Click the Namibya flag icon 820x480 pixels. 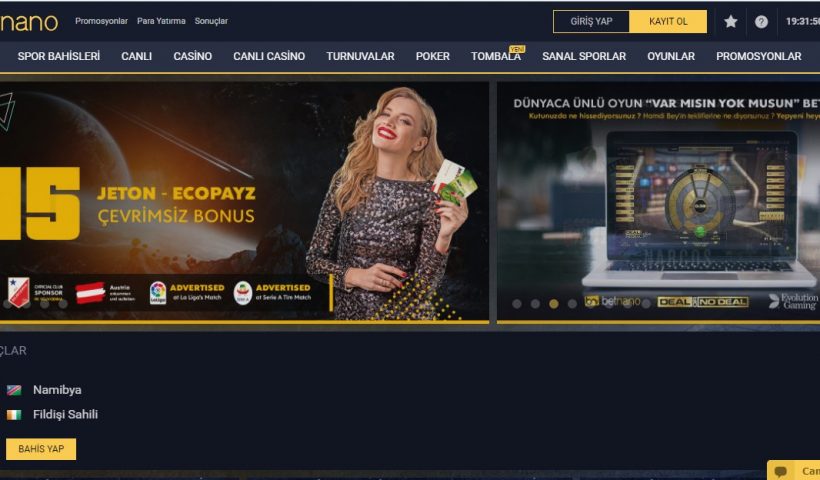(x=14, y=390)
